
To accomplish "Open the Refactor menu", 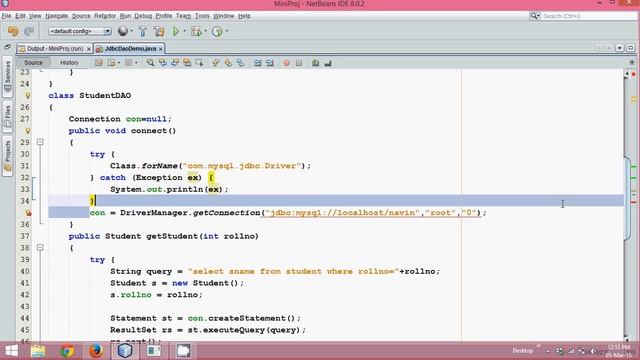I will click(x=105, y=16).
